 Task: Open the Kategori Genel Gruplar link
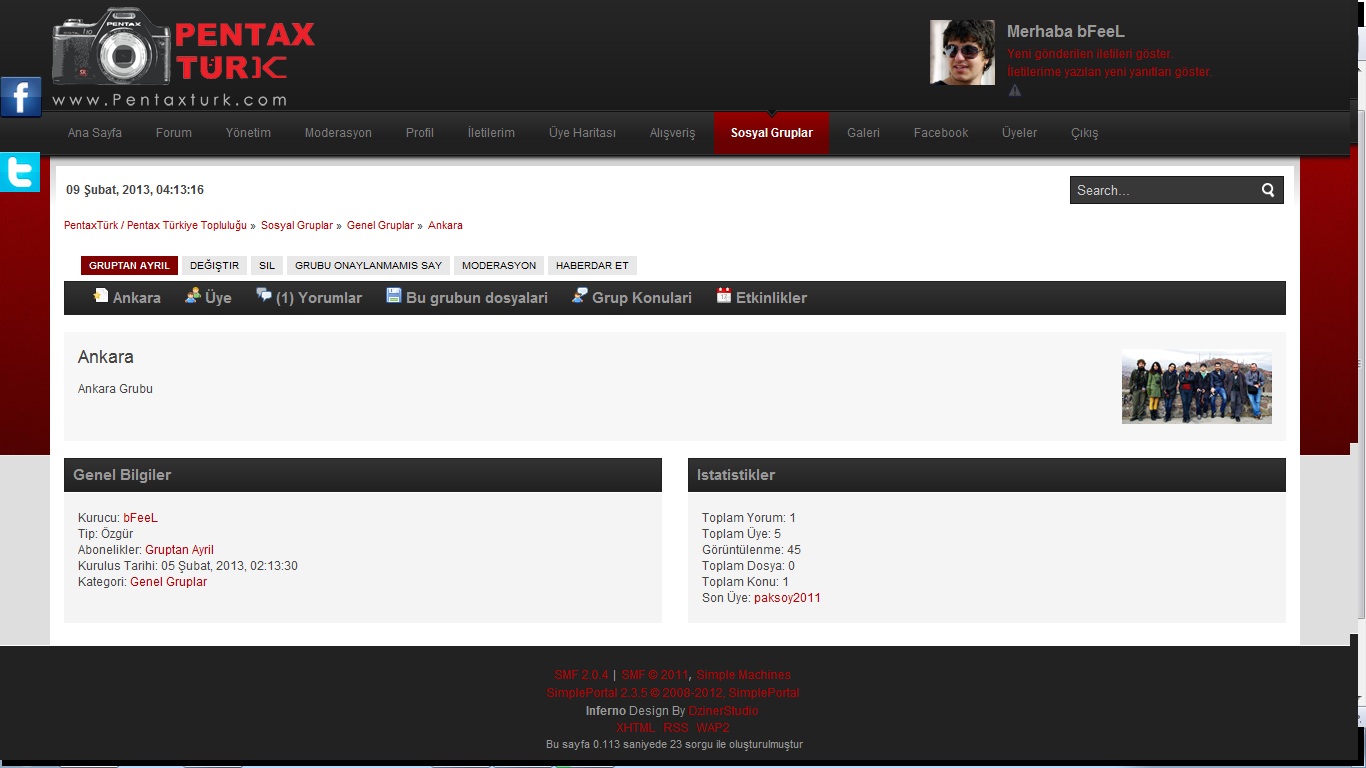pos(168,582)
